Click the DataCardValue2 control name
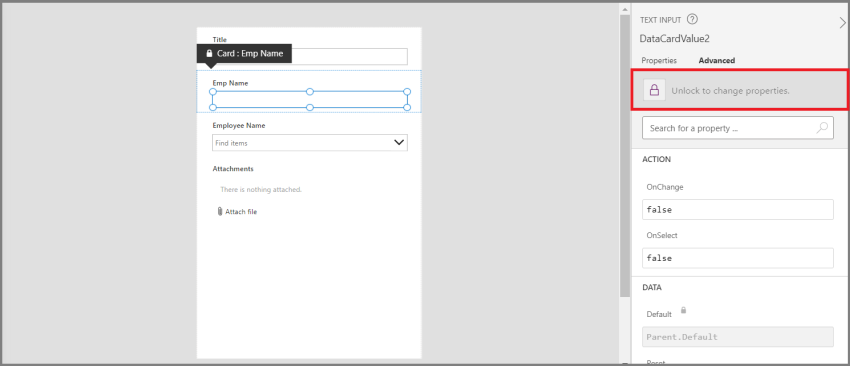Image resolution: width=850 pixels, height=366 pixels. (x=675, y=38)
